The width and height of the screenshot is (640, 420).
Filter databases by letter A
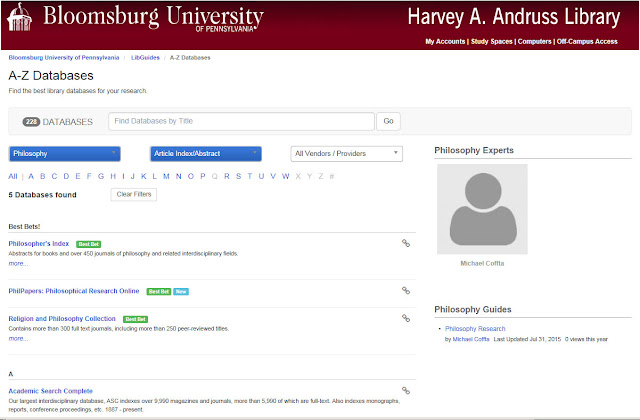tap(31, 176)
